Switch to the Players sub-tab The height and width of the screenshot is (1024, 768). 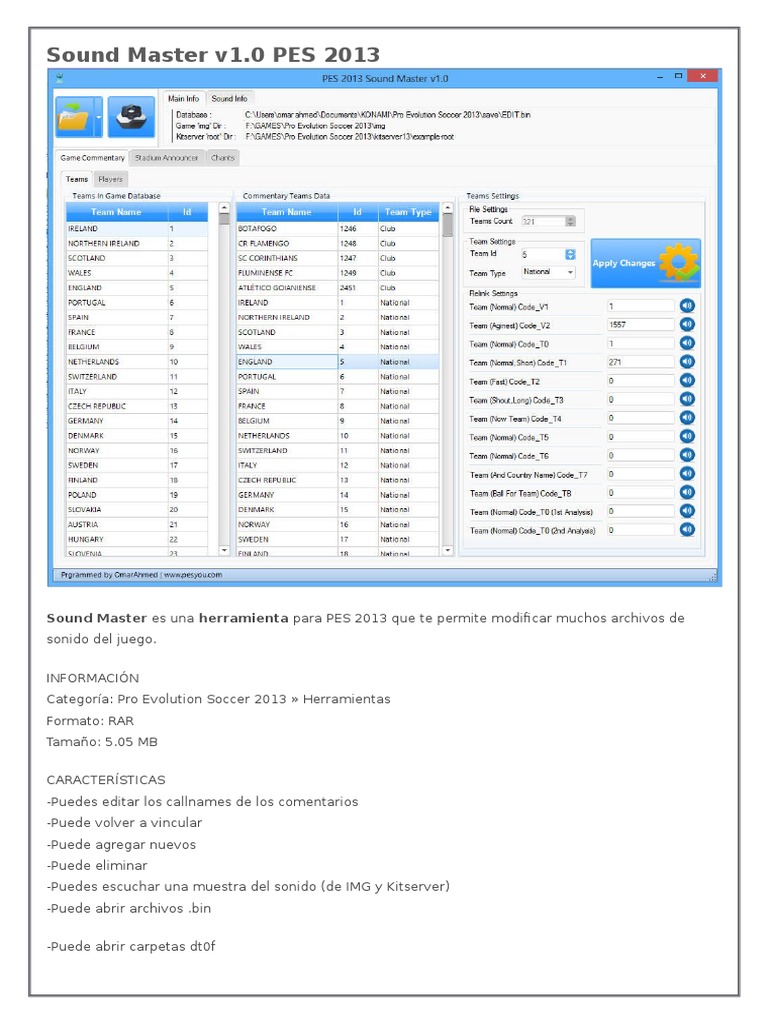110,179
